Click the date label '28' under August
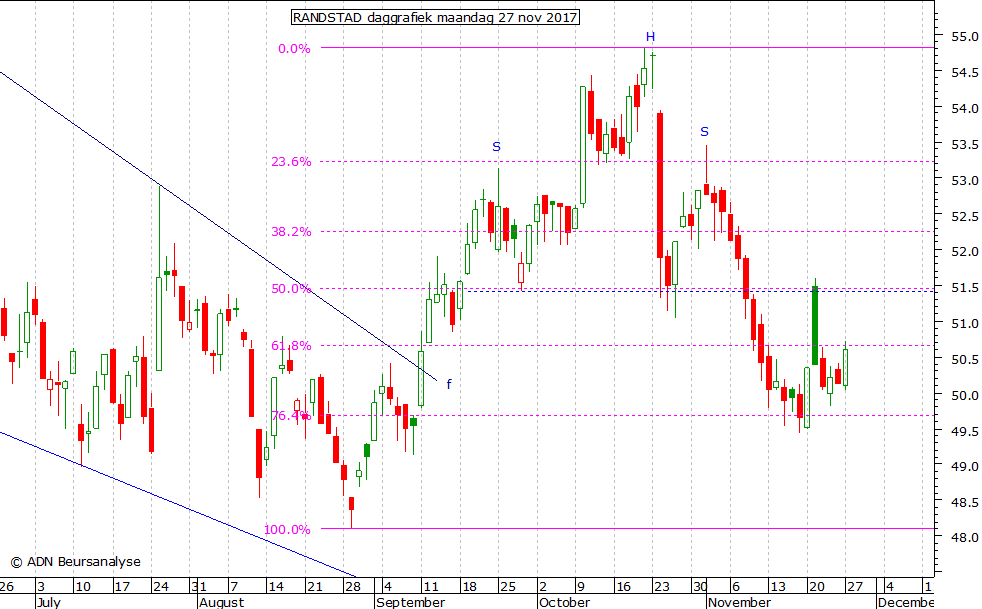 point(353,587)
